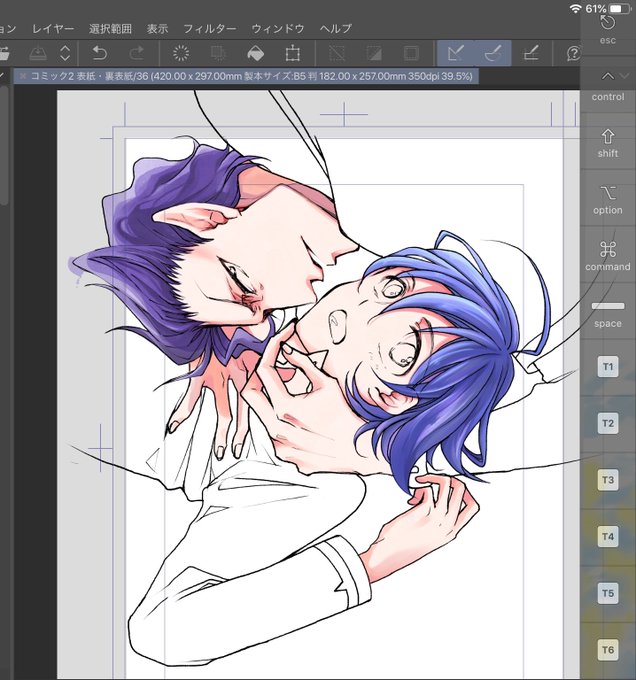Click the Clear (dotted circle) icon

click(x=181, y=53)
